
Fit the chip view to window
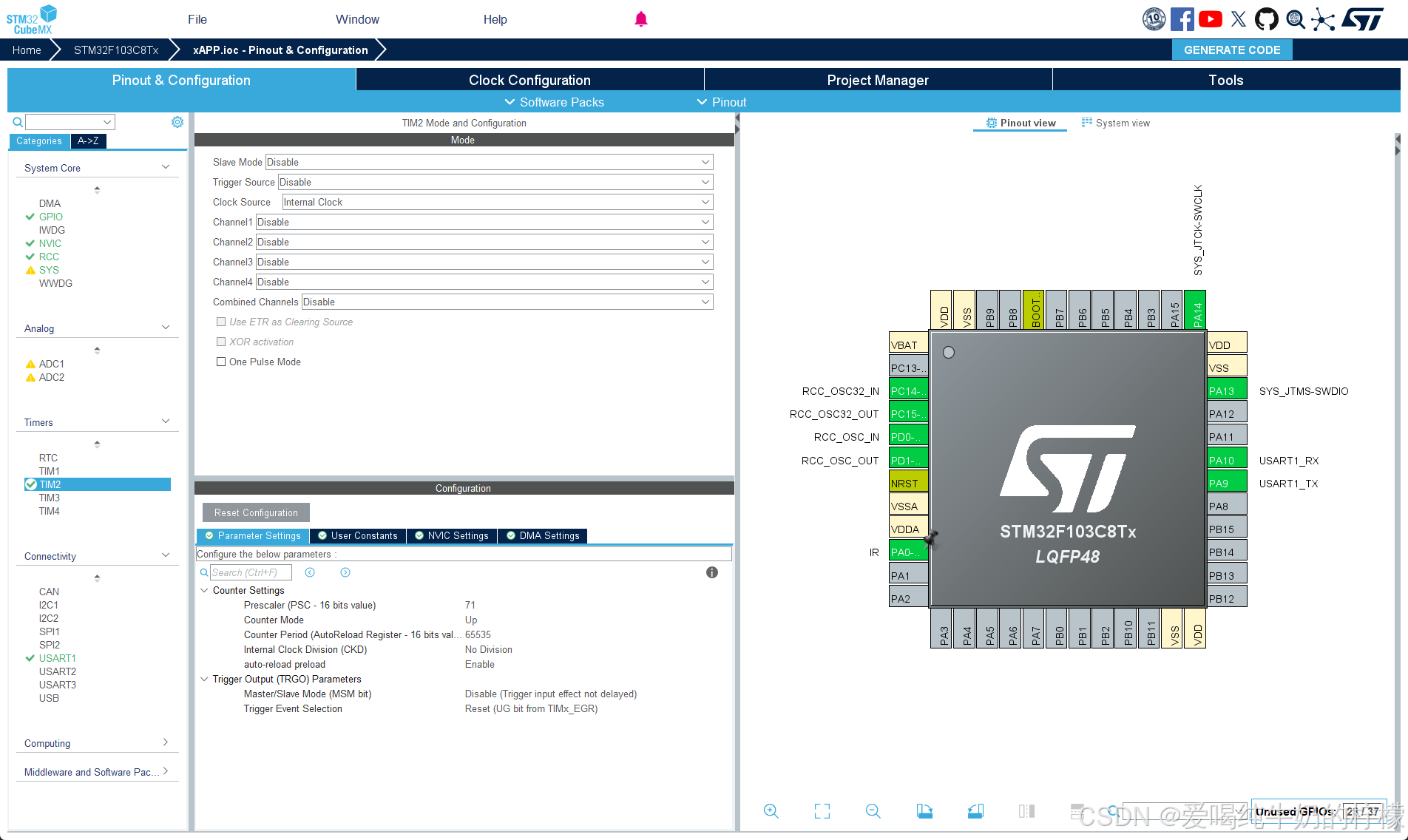pyautogui.click(x=822, y=811)
